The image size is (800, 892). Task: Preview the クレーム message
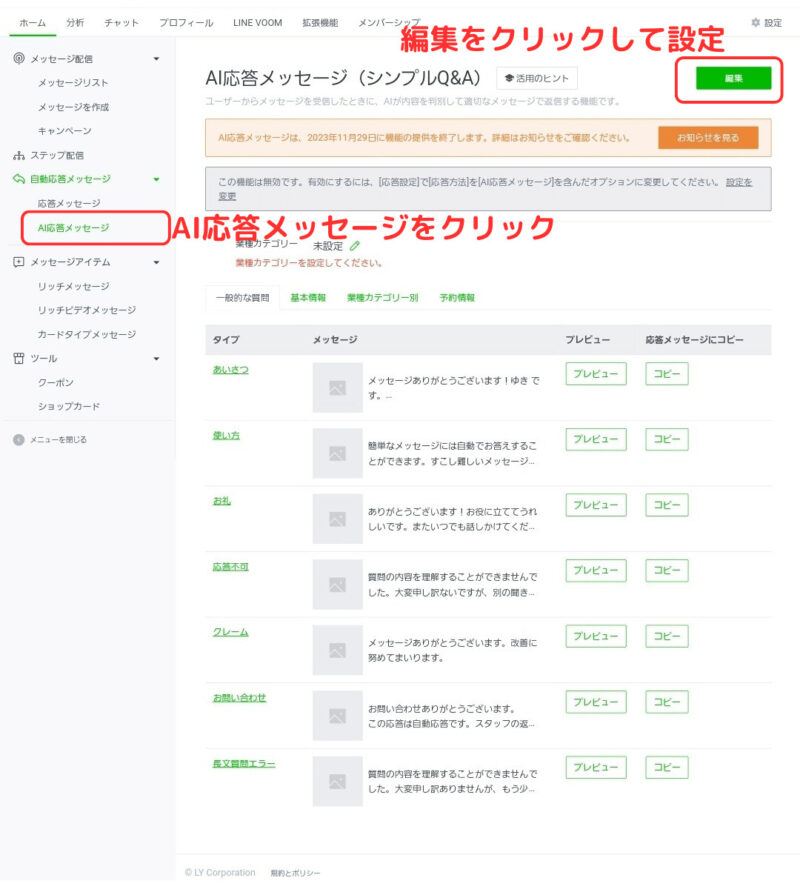596,636
